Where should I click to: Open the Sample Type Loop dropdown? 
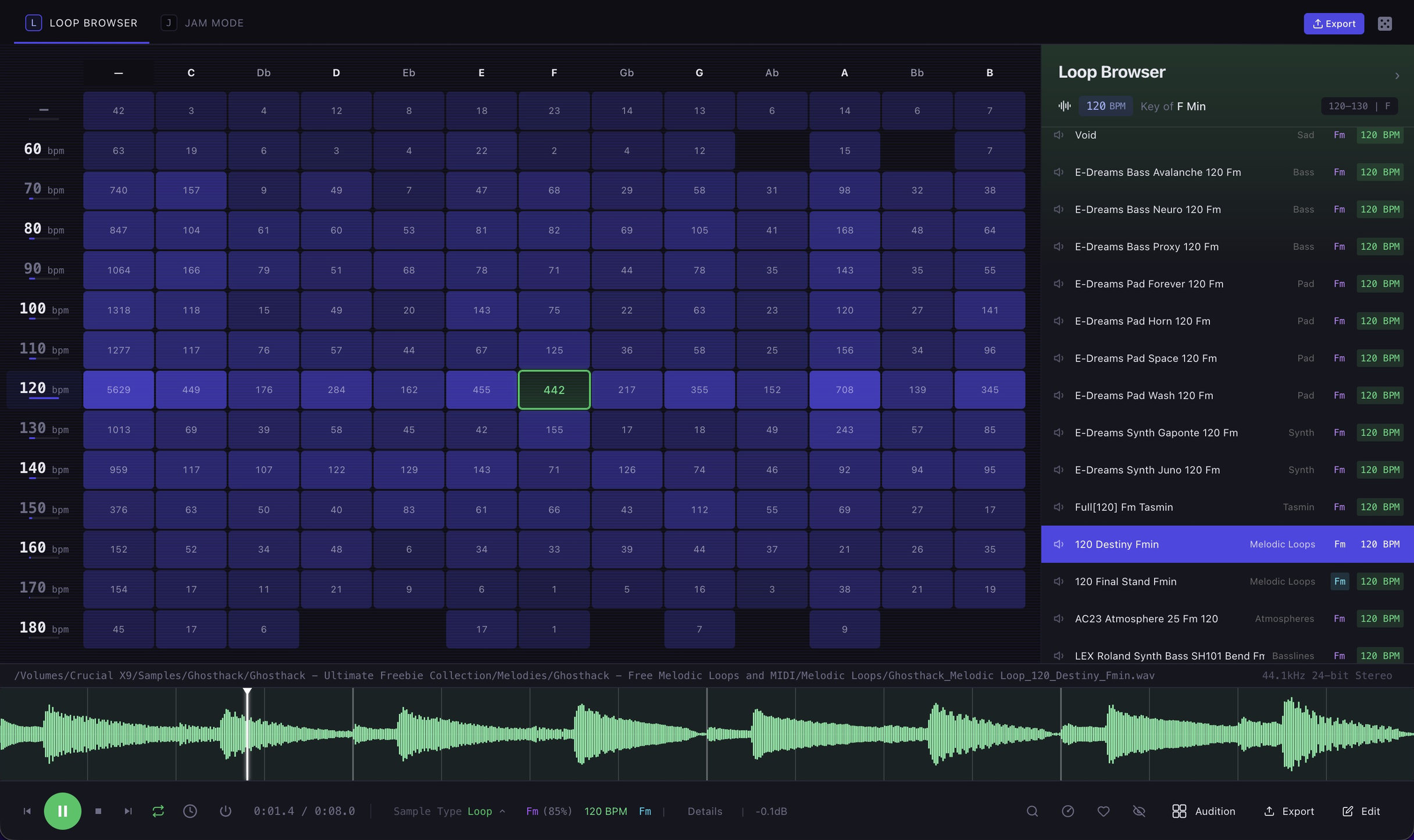[x=449, y=811]
